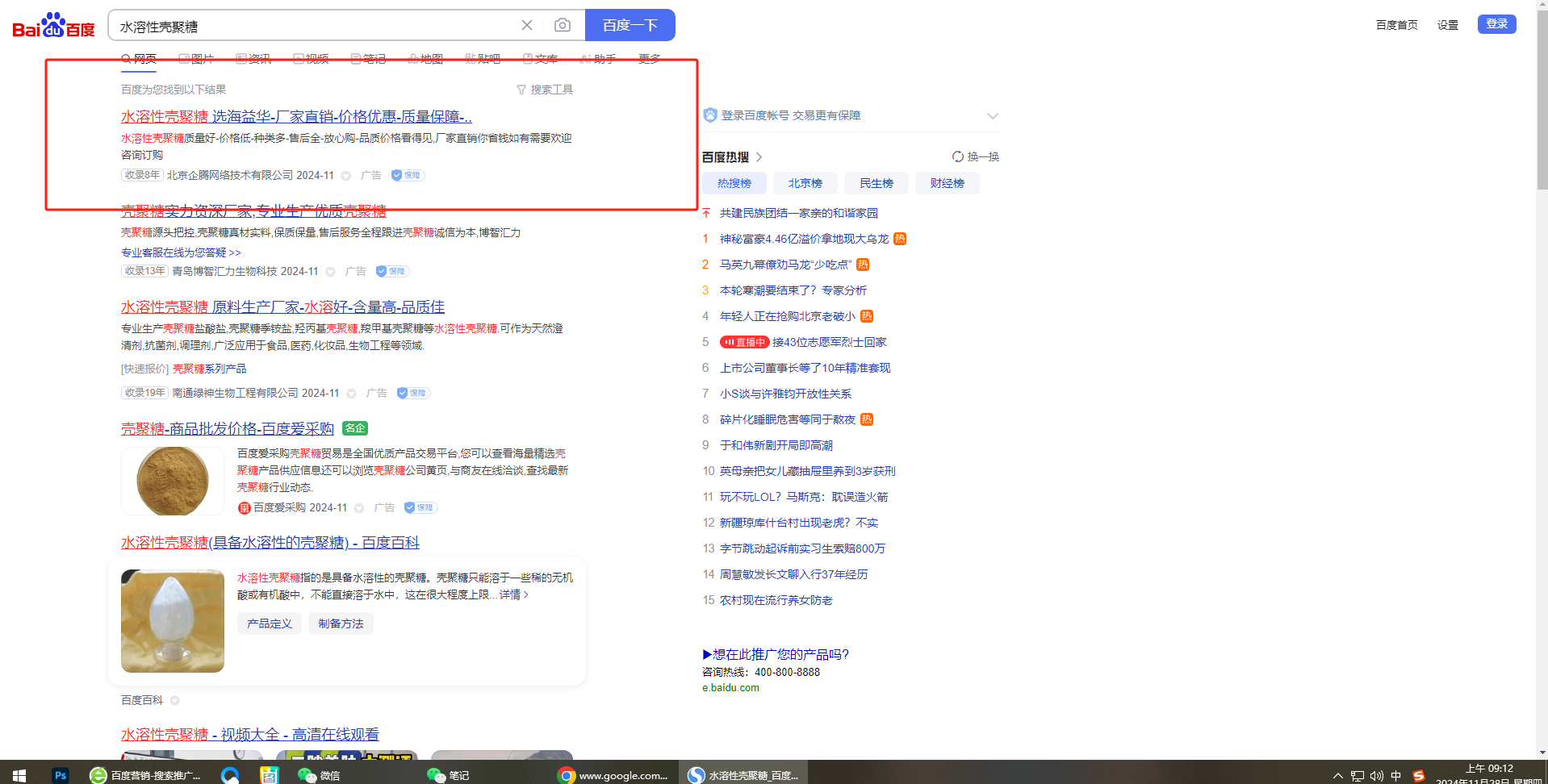Click the brown chitosan powder thumbnail

[173, 482]
